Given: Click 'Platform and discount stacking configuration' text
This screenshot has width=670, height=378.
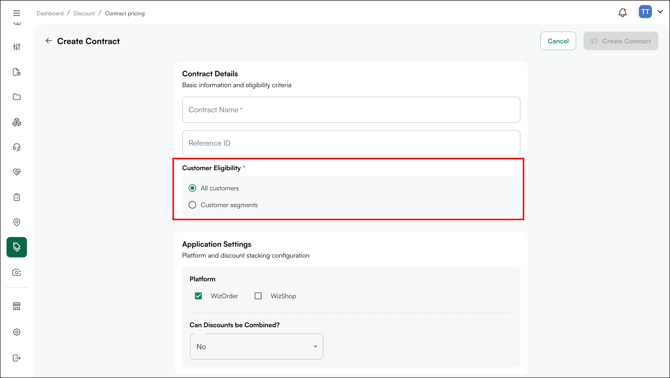Looking at the screenshot, I should (x=246, y=255).
